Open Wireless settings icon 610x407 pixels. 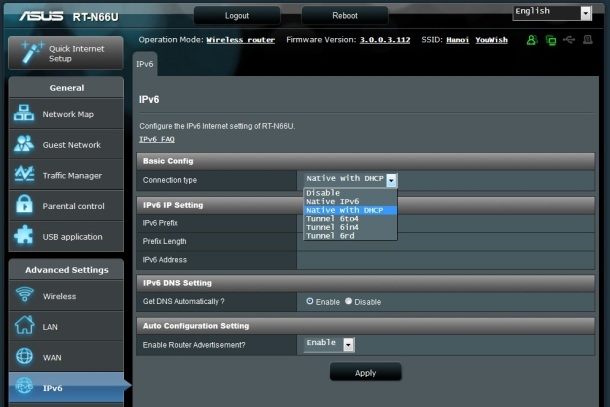coord(25,296)
